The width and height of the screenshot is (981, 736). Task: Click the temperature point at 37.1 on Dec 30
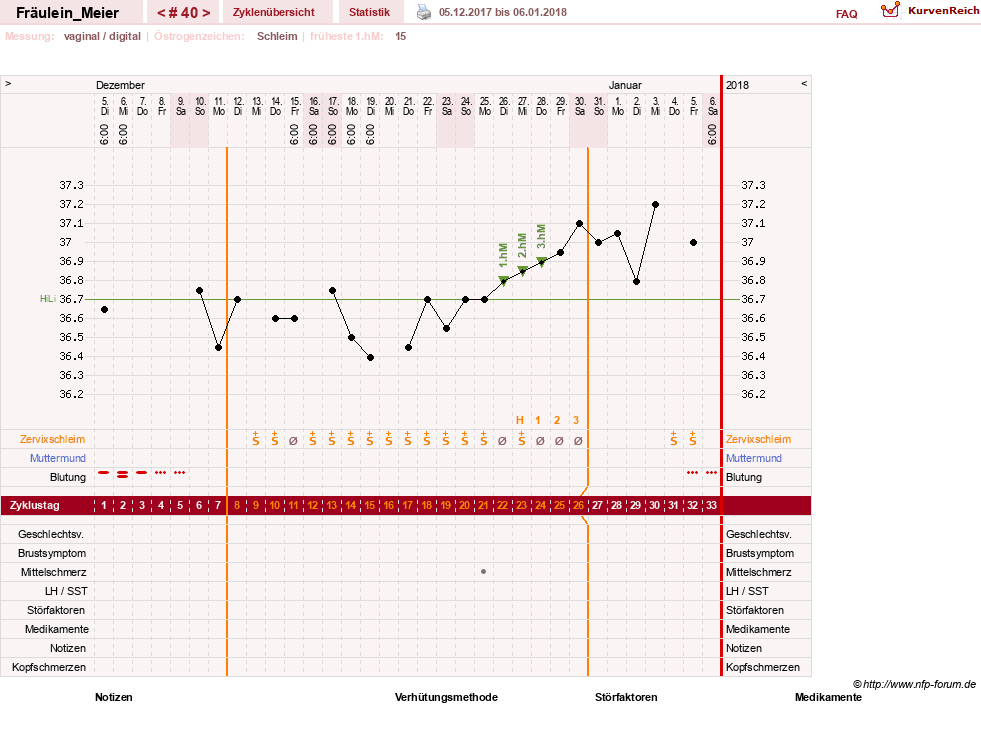[579, 223]
